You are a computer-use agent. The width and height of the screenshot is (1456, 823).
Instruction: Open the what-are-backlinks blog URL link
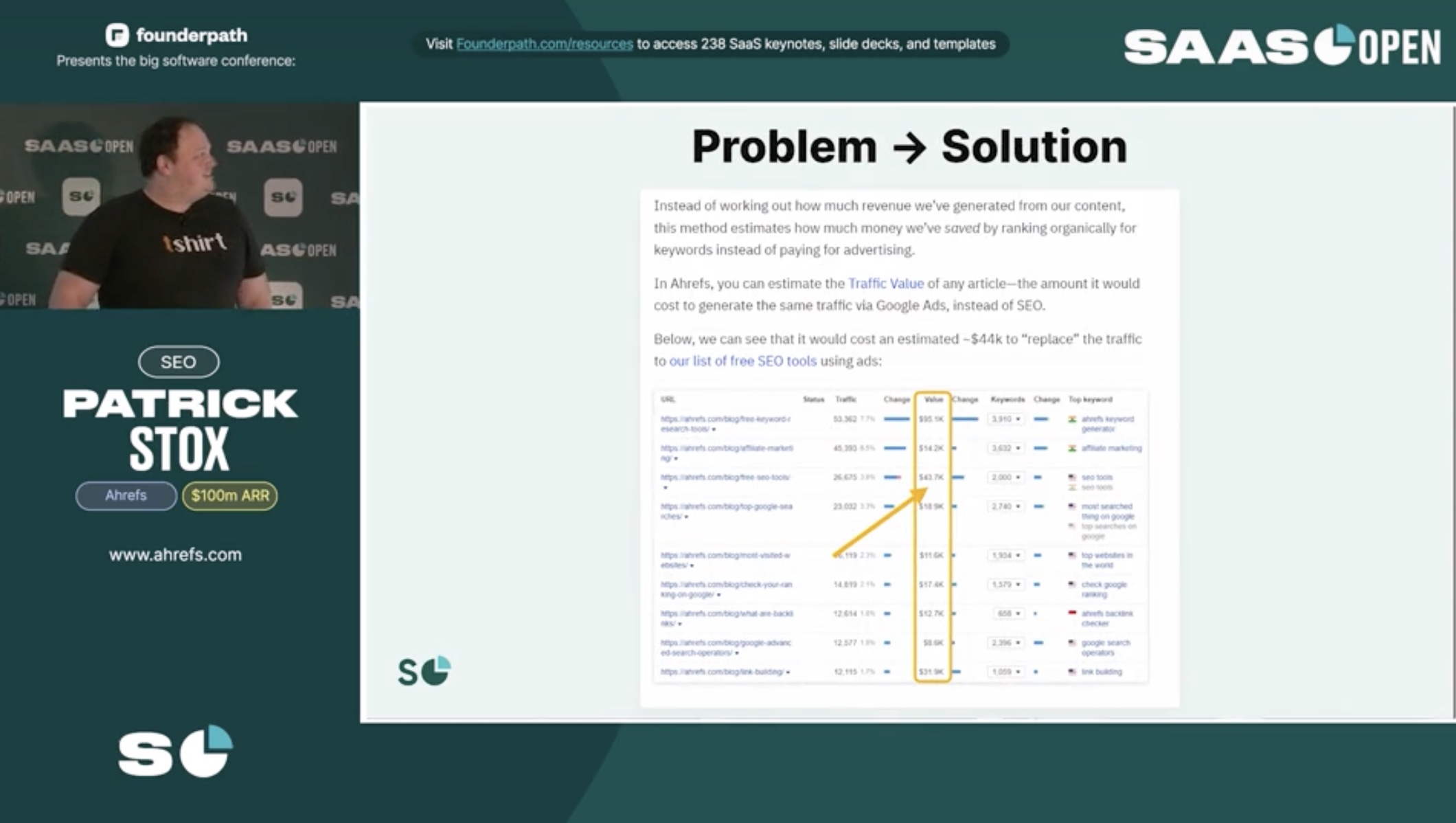pyautogui.click(x=727, y=618)
